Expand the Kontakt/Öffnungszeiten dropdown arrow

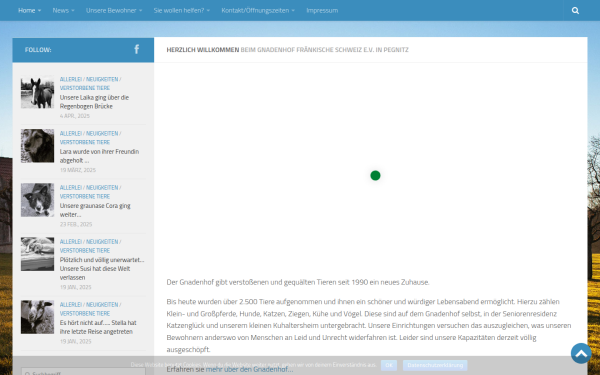293,11
